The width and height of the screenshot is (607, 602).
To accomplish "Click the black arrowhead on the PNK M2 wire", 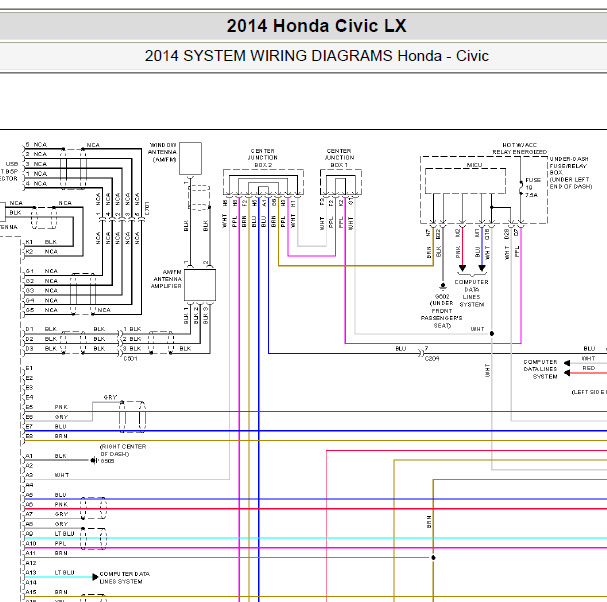I will pos(462,268).
